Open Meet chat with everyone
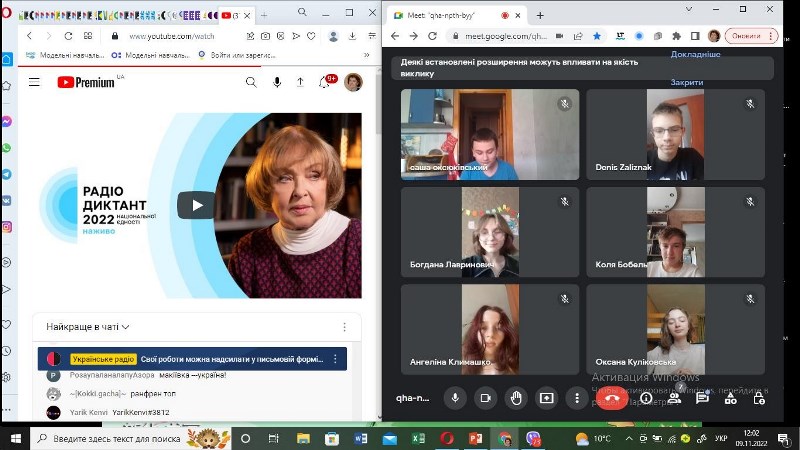Screen dimensions: 800x450 click(x=702, y=398)
